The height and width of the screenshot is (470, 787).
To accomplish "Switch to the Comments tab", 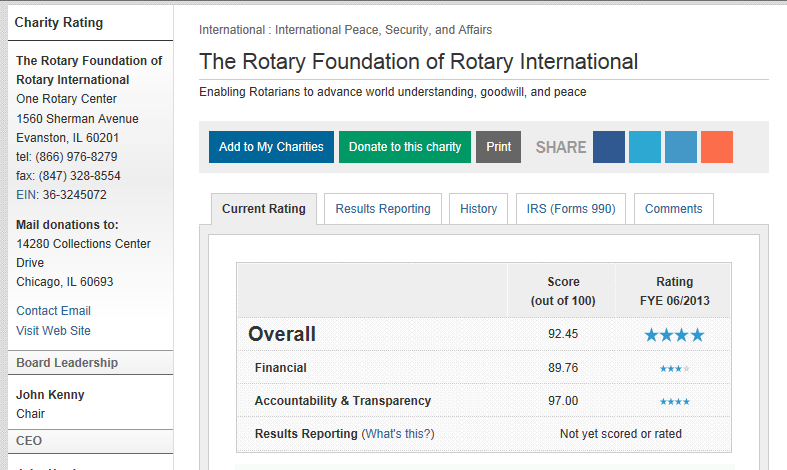I will (x=674, y=209).
